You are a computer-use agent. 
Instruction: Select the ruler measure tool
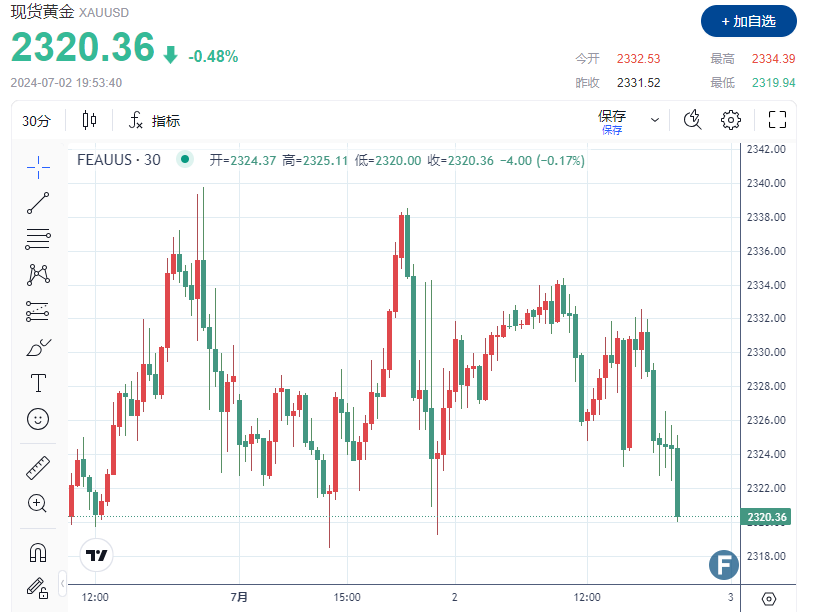click(37, 466)
